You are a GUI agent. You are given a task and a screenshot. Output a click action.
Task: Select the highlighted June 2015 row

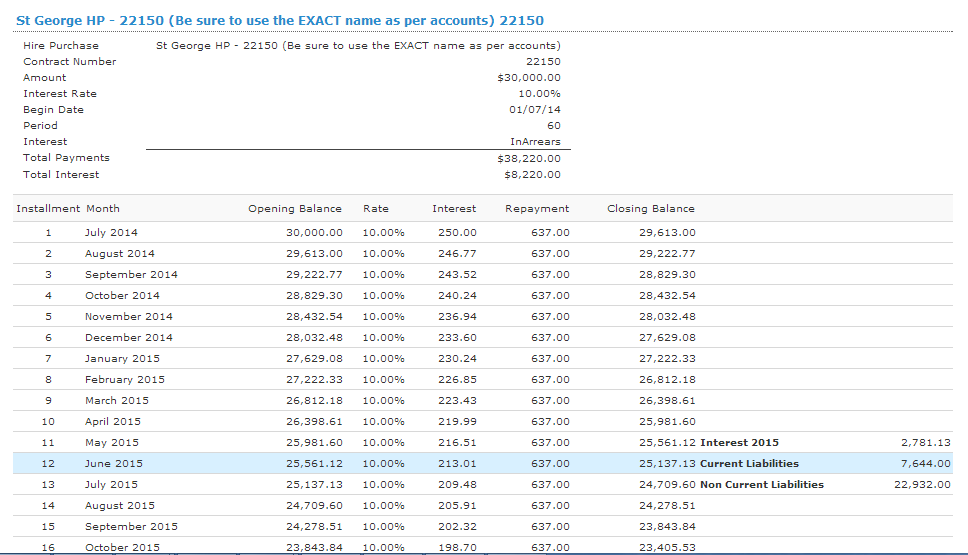click(x=483, y=464)
